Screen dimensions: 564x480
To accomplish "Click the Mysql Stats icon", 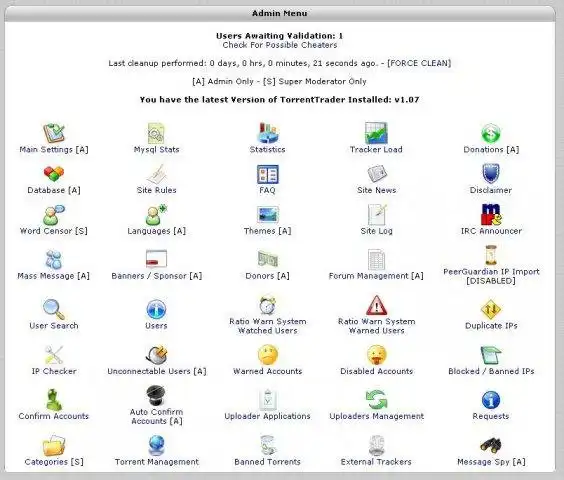I will tap(156, 133).
